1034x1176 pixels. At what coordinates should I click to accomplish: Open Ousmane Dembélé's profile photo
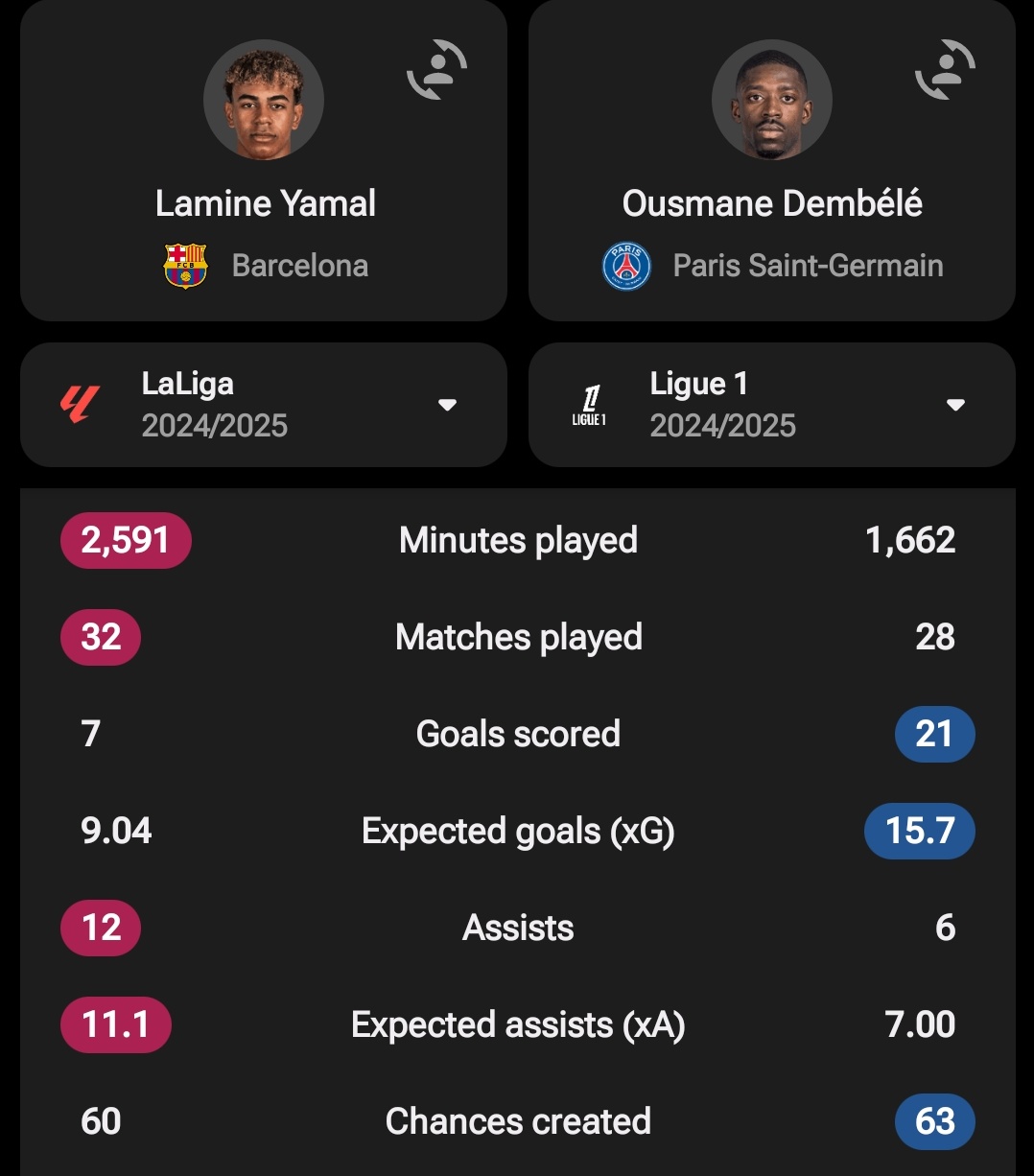coord(772,100)
